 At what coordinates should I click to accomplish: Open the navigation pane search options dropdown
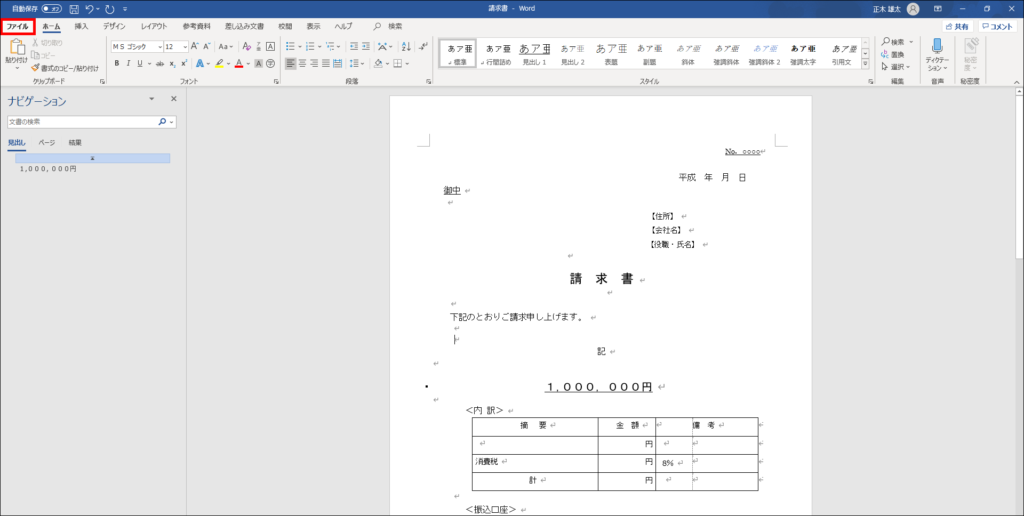point(172,122)
